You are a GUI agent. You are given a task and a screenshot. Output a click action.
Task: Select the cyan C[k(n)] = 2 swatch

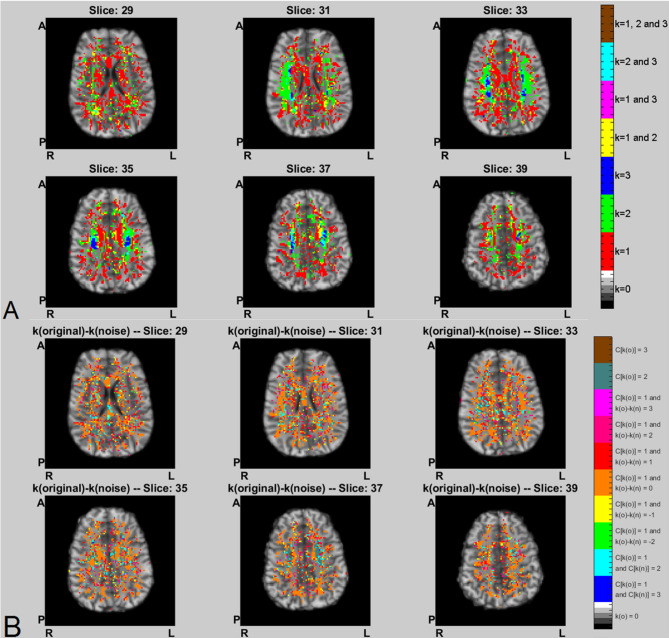click(603, 562)
